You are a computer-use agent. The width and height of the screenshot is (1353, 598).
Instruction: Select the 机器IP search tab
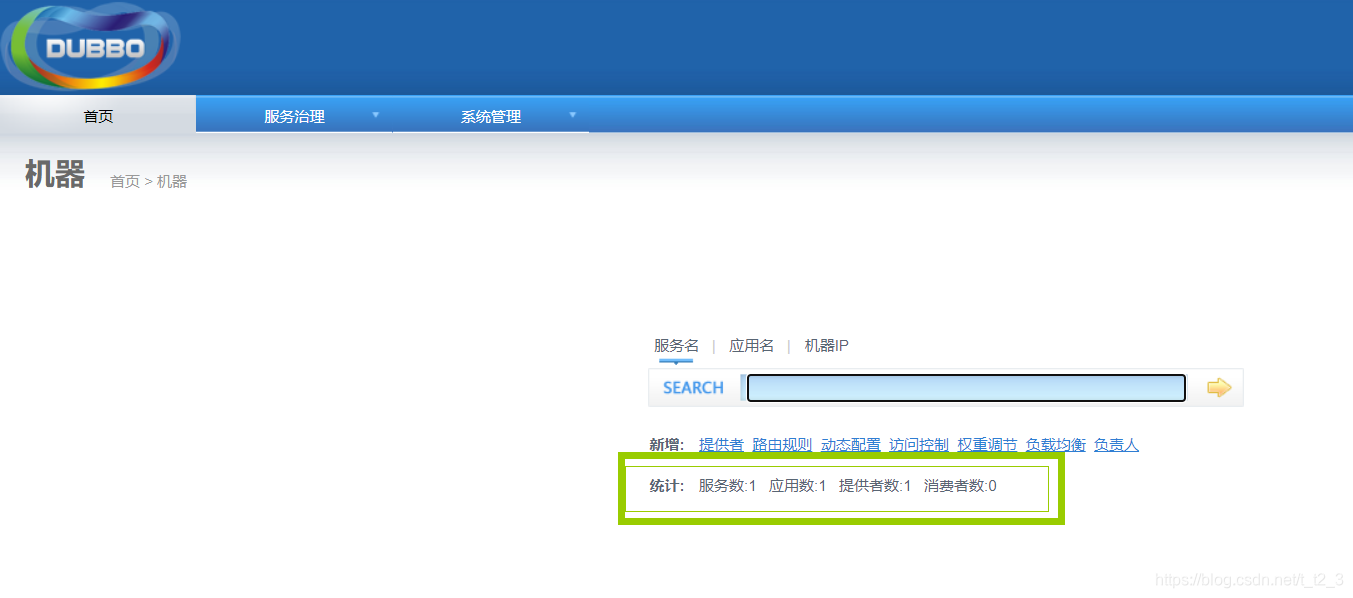(x=826, y=346)
